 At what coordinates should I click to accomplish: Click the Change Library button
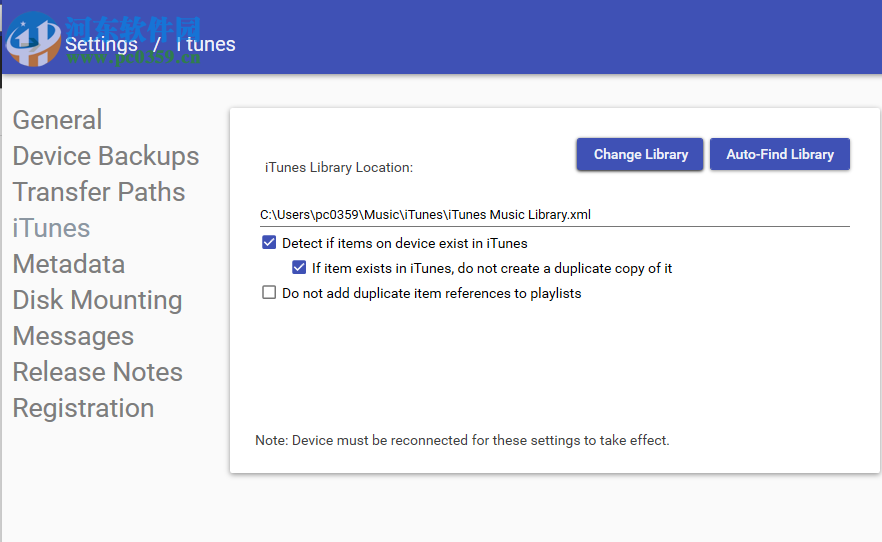click(x=640, y=154)
